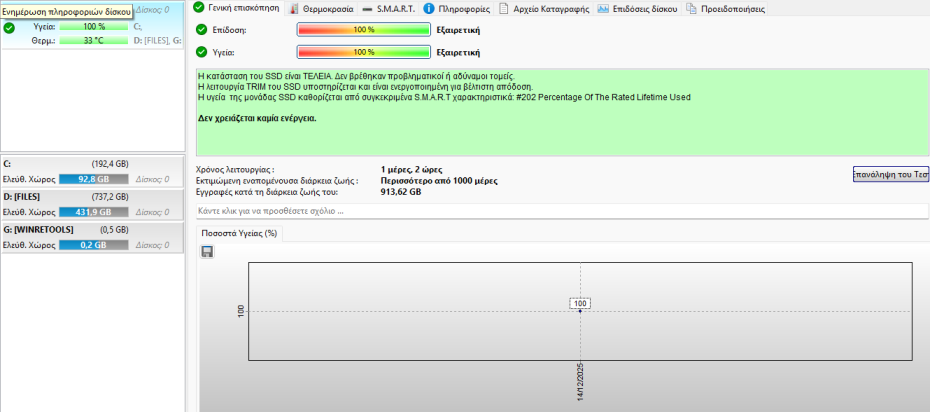This screenshot has width=930, height=412.
Task: Click the green checkmark beside Επίδοση
Action: [201, 29]
